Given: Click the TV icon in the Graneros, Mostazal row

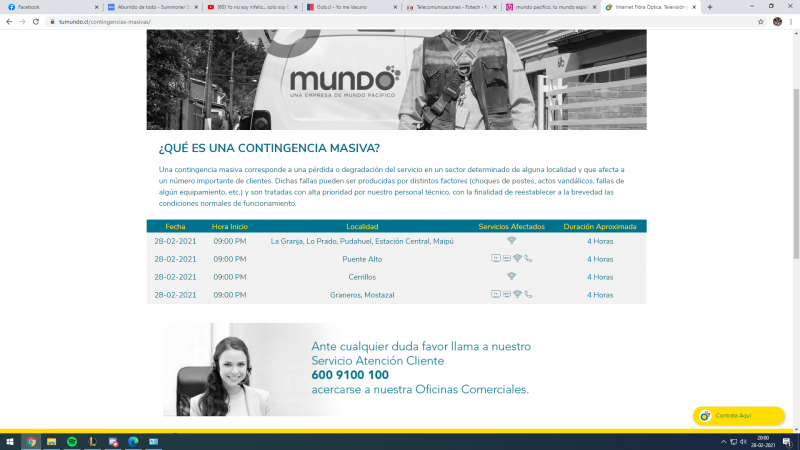Looking at the screenshot, I should click(x=495, y=294).
